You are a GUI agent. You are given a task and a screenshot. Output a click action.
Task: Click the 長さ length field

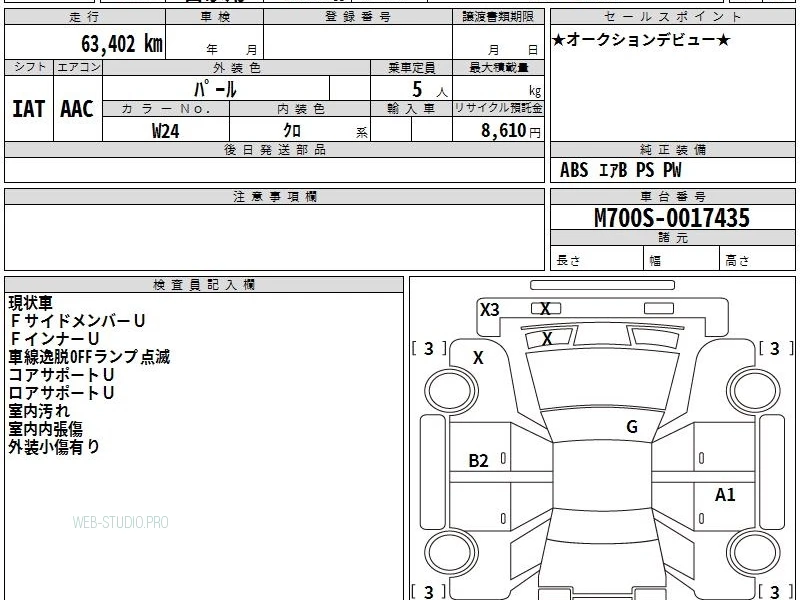coord(597,258)
